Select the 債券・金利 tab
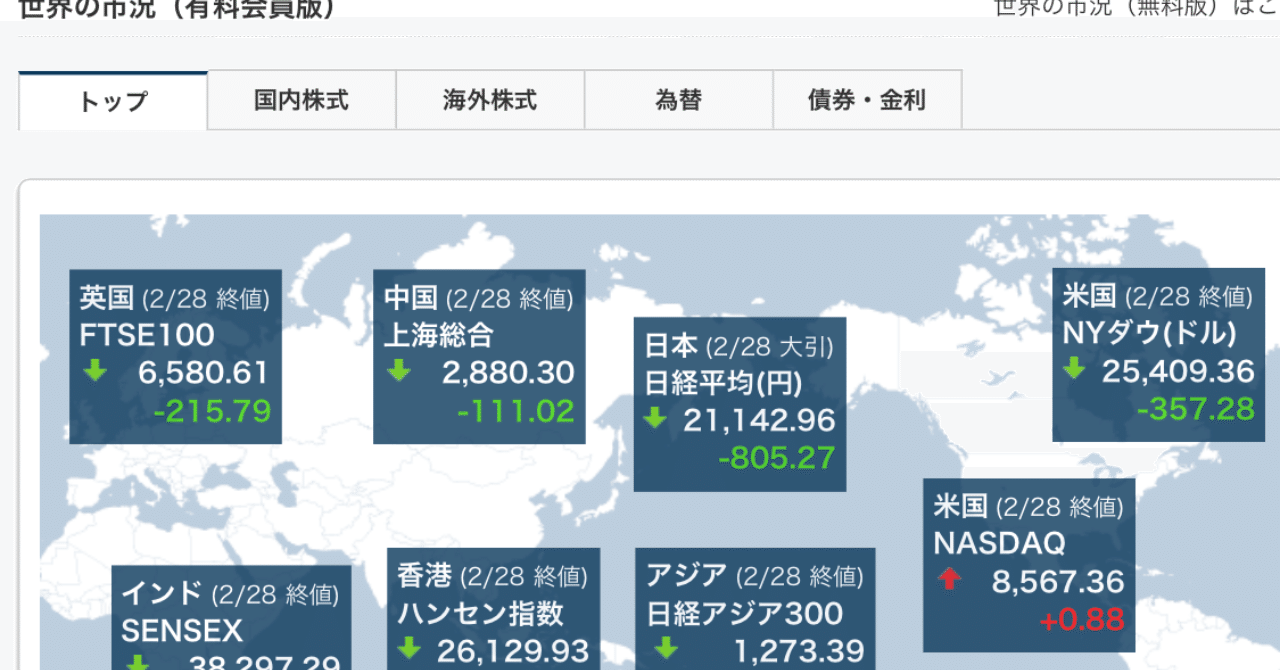The height and width of the screenshot is (670, 1280). (x=867, y=100)
